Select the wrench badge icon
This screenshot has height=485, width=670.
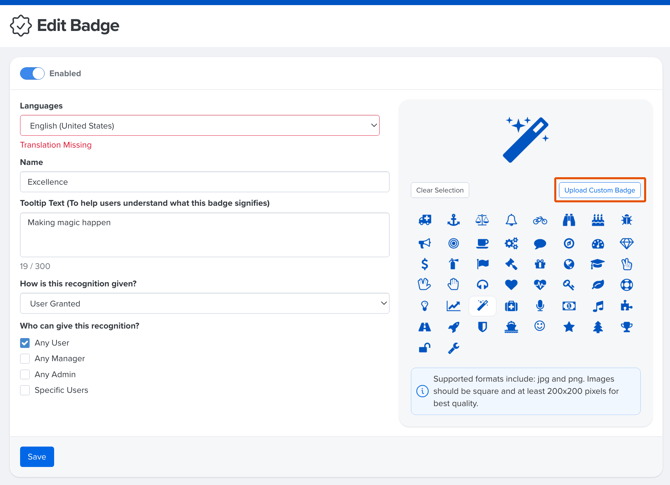coord(453,349)
